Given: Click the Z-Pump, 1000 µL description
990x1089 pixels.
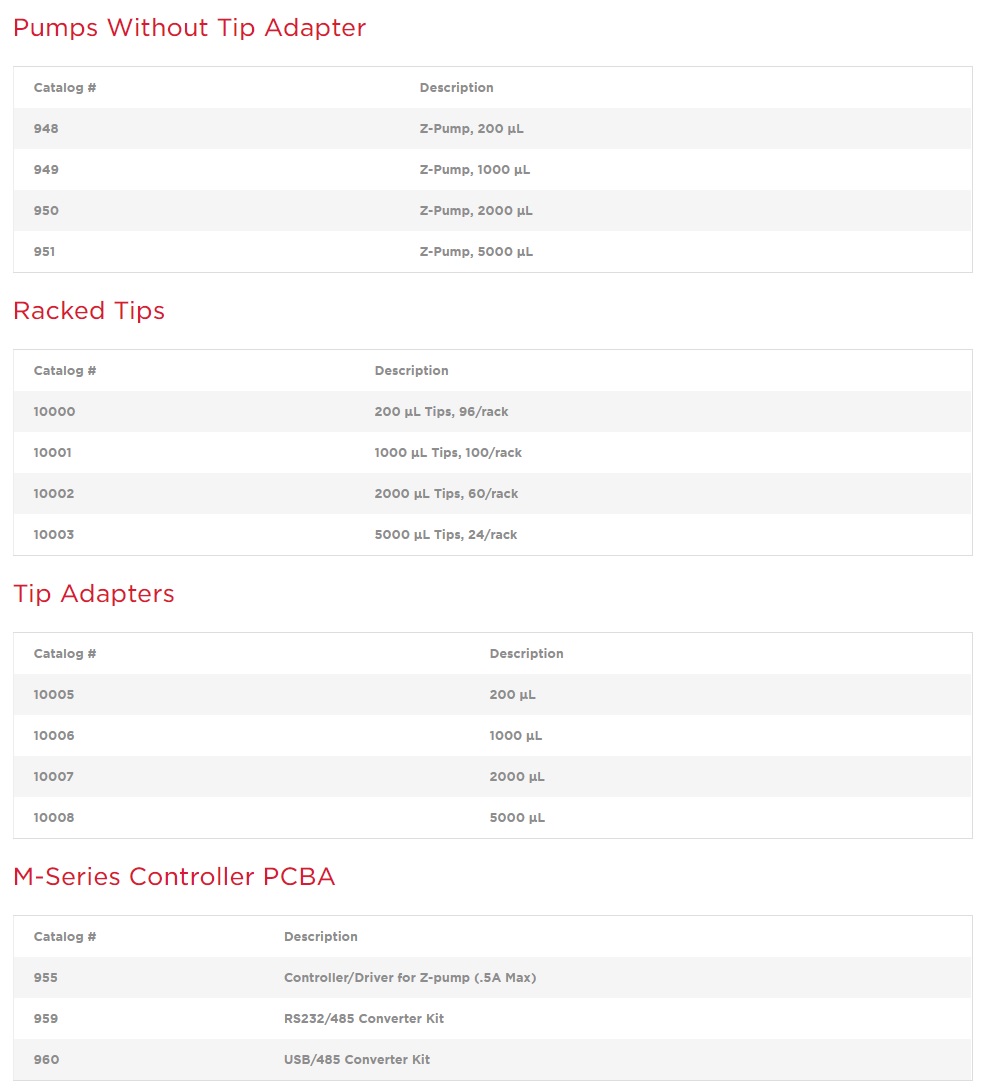Looking at the screenshot, I should point(474,170).
